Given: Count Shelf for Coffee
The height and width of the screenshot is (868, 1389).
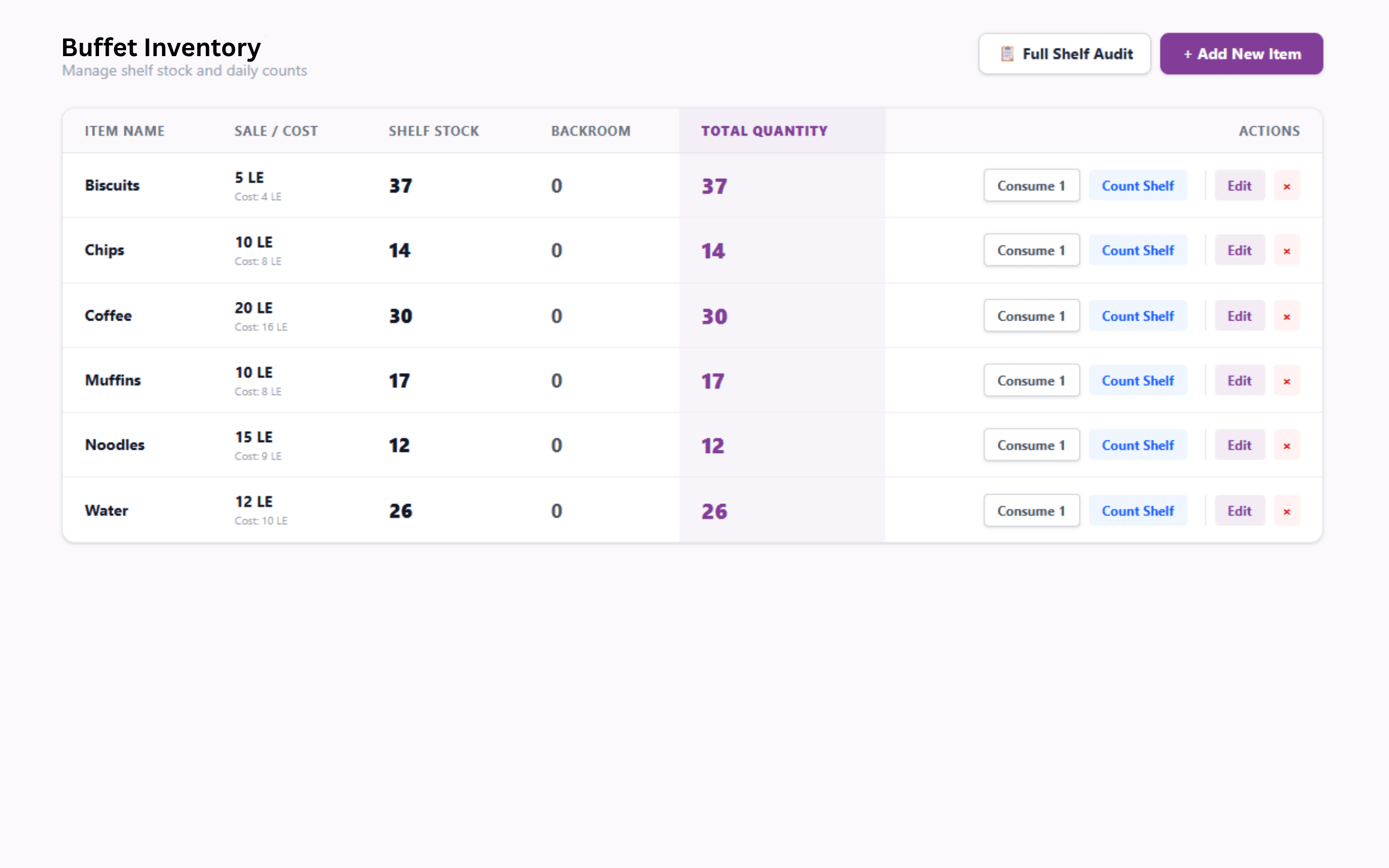Looking at the screenshot, I should tap(1138, 316).
